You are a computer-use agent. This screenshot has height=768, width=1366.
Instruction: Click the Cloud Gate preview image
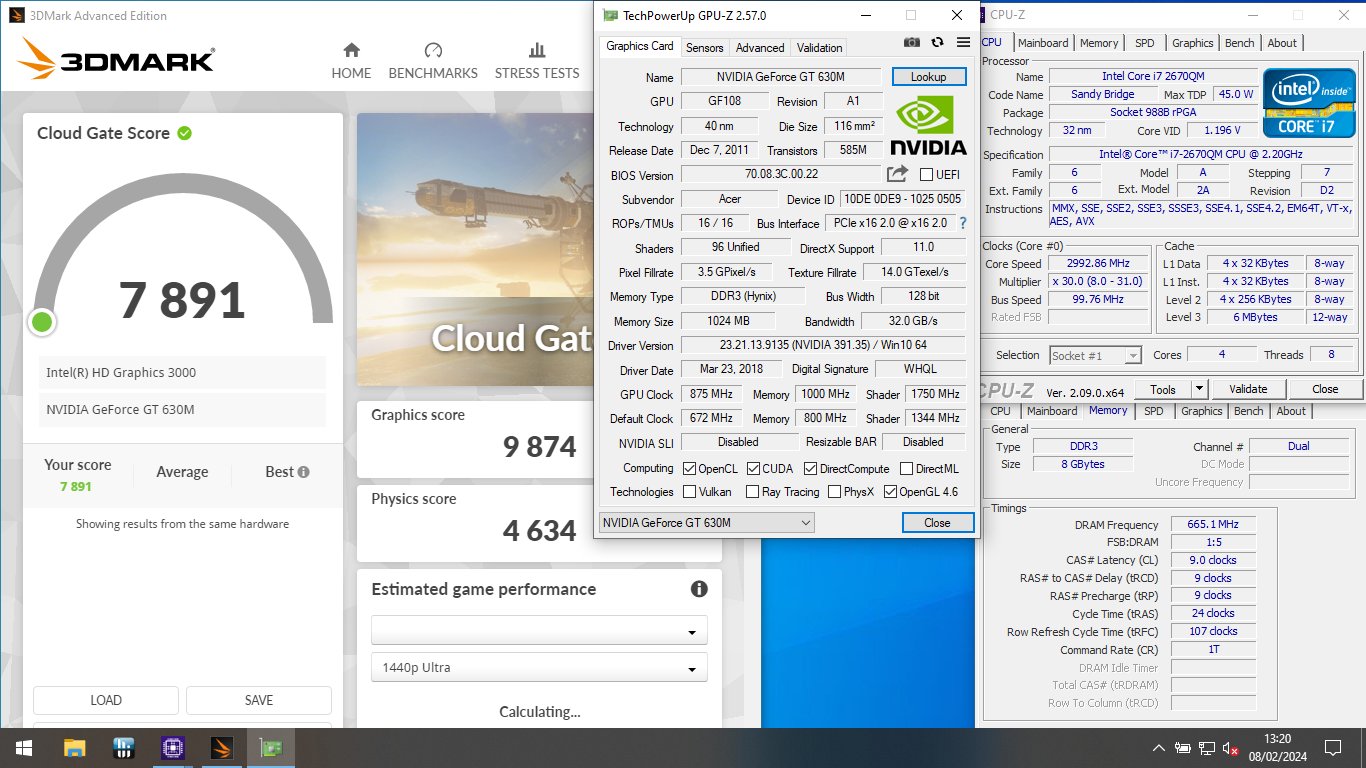click(475, 250)
